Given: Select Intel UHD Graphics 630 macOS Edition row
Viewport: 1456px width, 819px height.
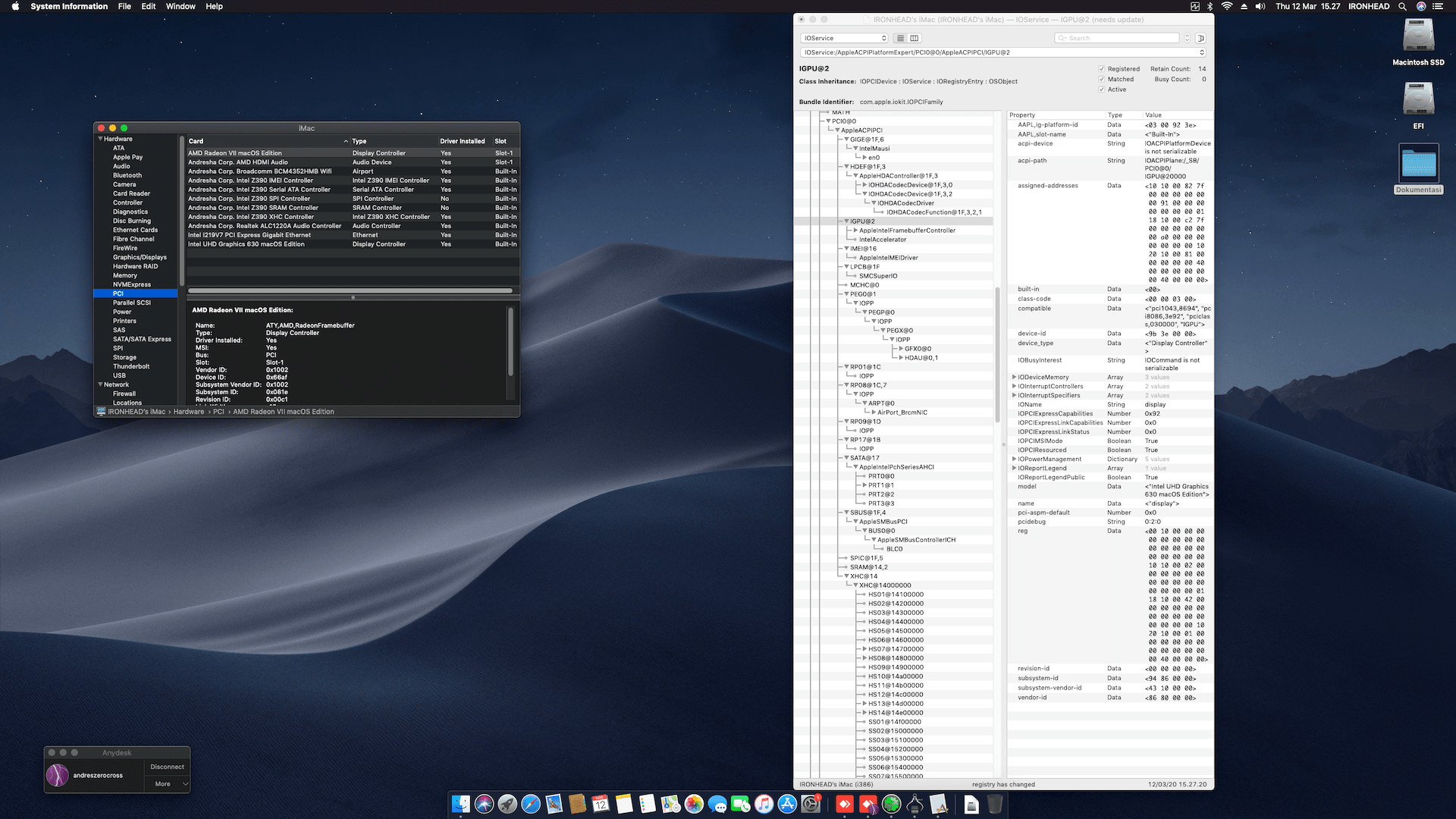Looking at the screenshot, I should 353,244.
